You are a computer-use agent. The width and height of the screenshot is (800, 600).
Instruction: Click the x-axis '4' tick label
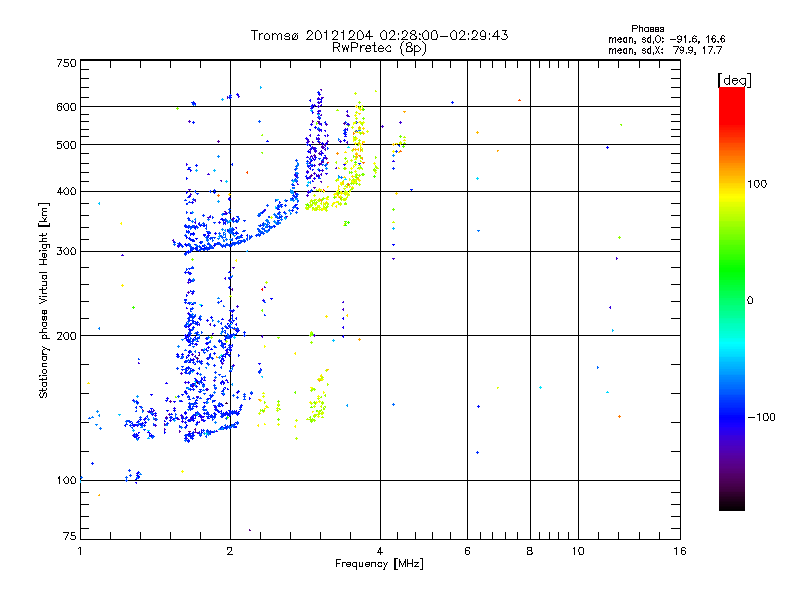point(380,551)
